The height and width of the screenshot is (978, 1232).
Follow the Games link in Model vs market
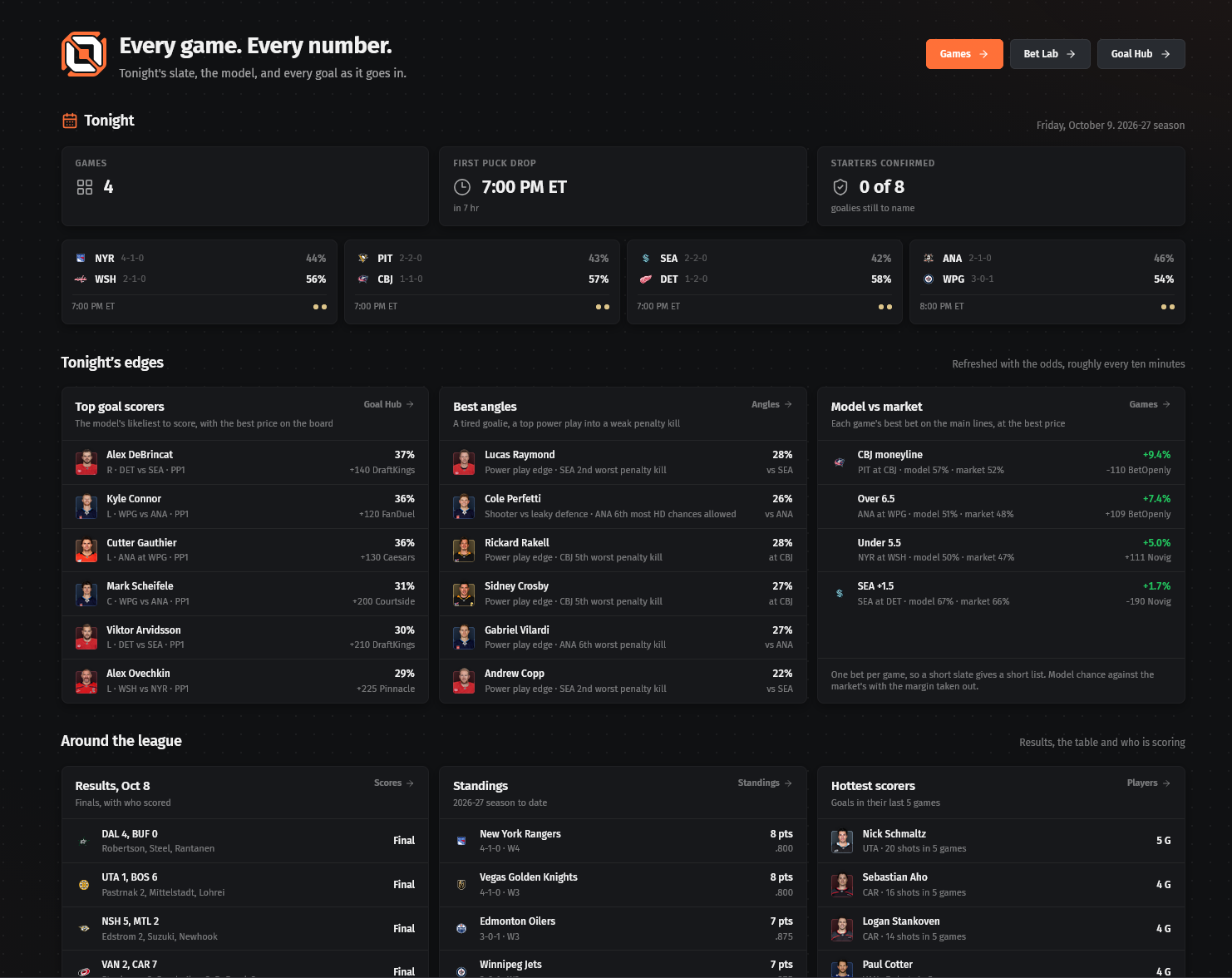pos(1150,405)
